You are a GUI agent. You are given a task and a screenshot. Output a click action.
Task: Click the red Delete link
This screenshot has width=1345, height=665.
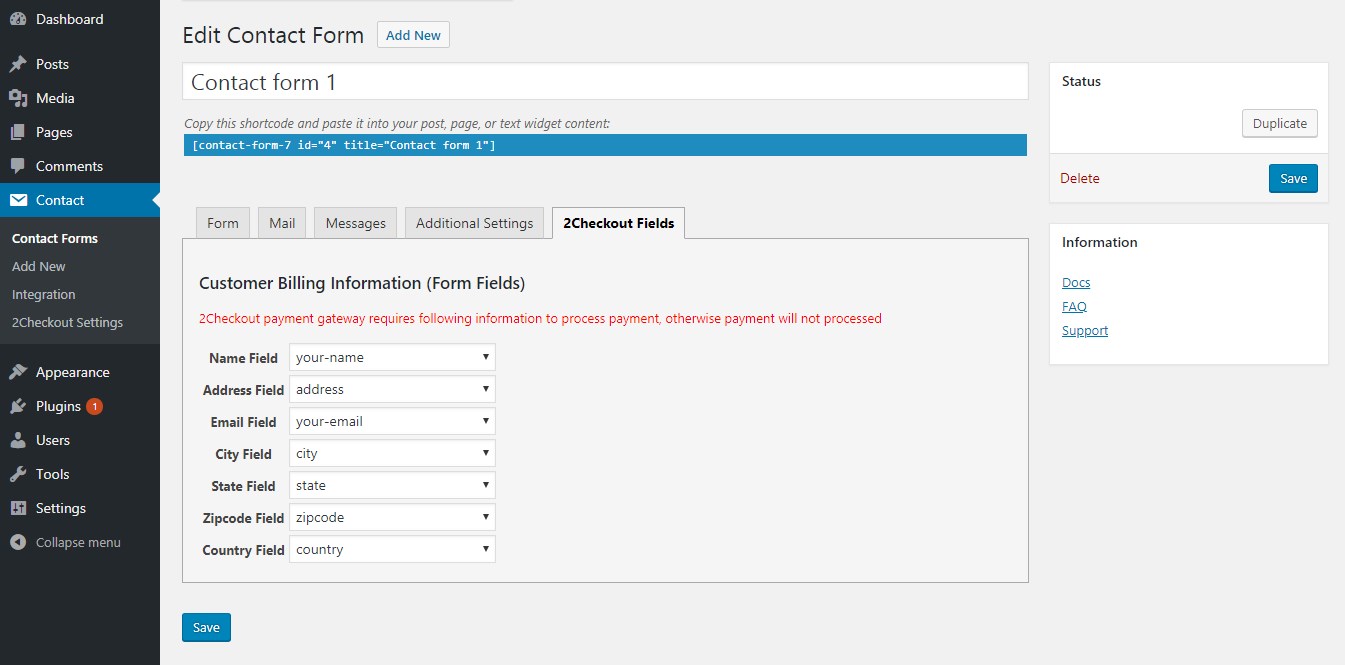coord(1080,178)
